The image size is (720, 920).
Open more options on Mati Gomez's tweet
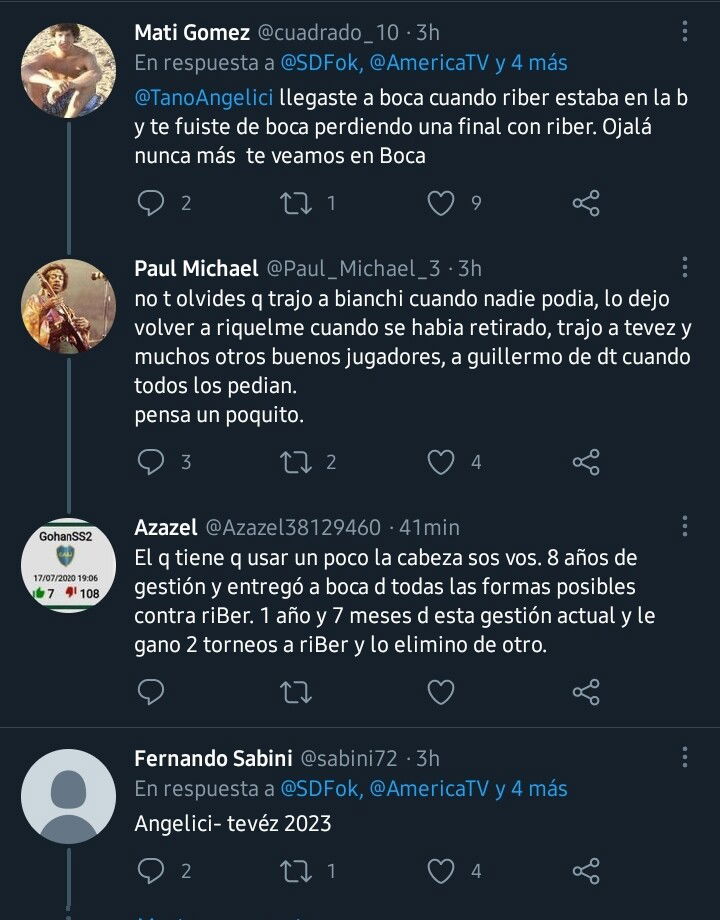(685, 31)
